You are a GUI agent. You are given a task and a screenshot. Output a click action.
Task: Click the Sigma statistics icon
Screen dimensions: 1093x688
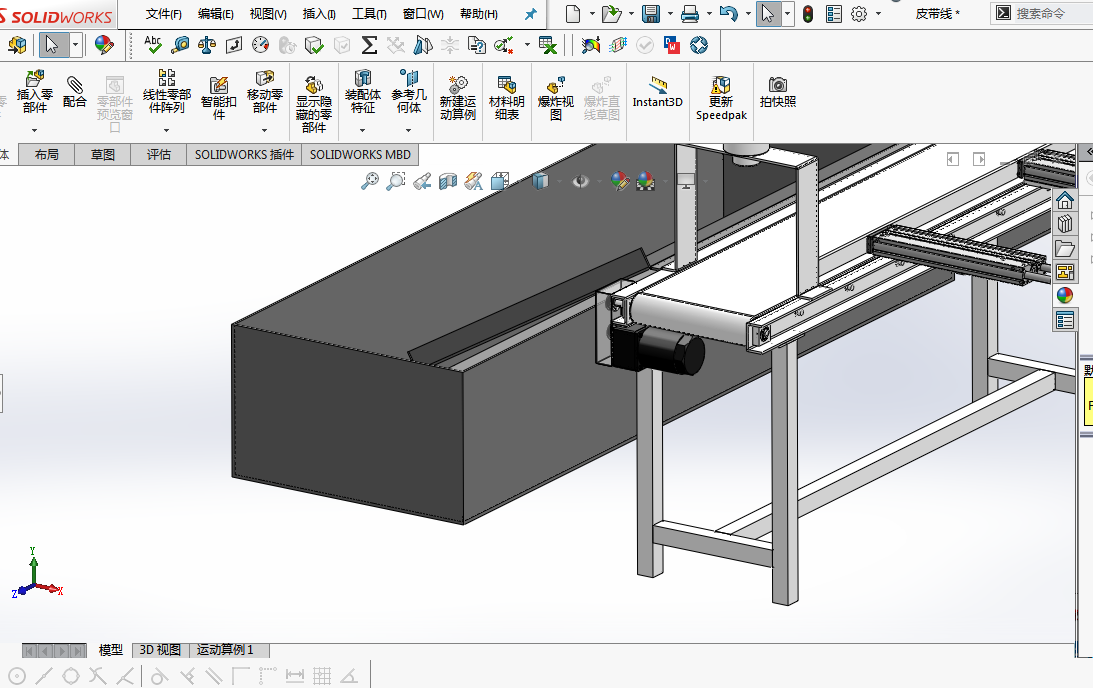369,45
